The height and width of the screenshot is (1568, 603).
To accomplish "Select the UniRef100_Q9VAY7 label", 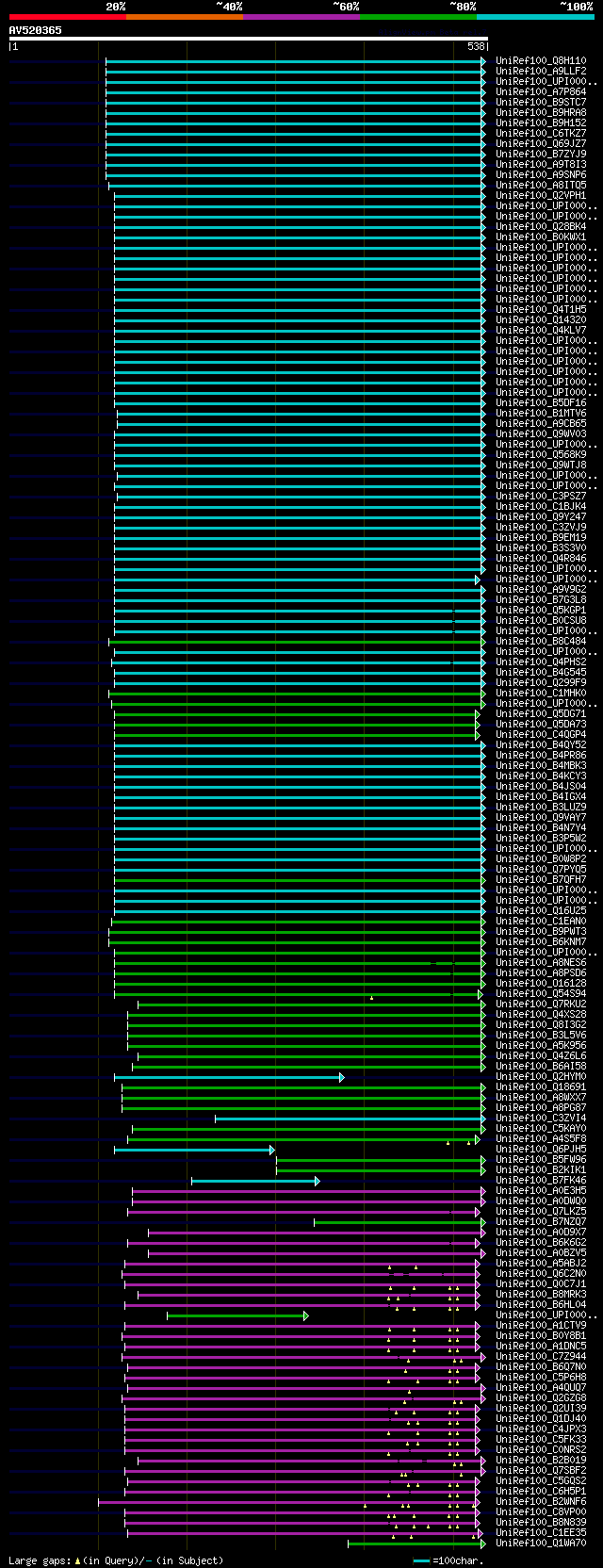I will 541,818.
